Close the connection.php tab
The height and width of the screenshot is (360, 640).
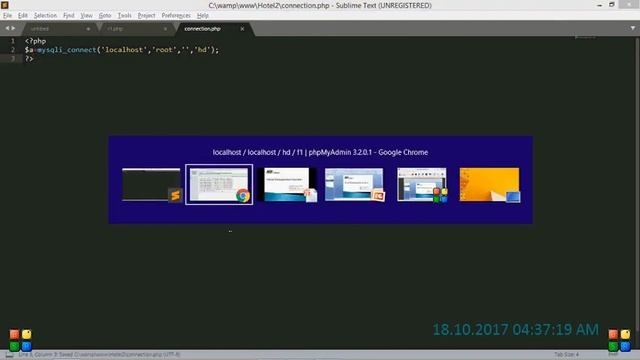click(242, 29)
